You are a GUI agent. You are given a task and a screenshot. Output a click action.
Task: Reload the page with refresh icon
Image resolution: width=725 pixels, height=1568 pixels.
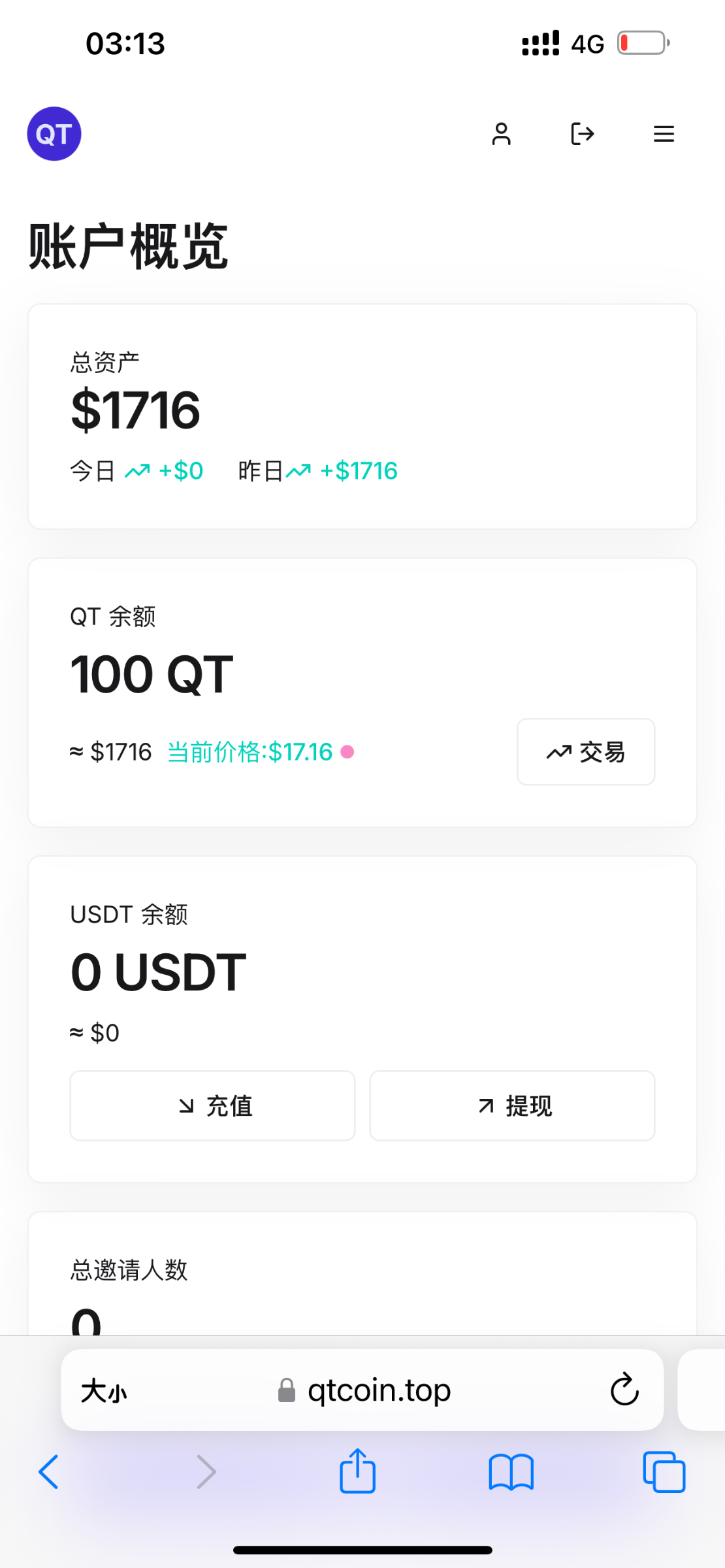point(624,1389)
